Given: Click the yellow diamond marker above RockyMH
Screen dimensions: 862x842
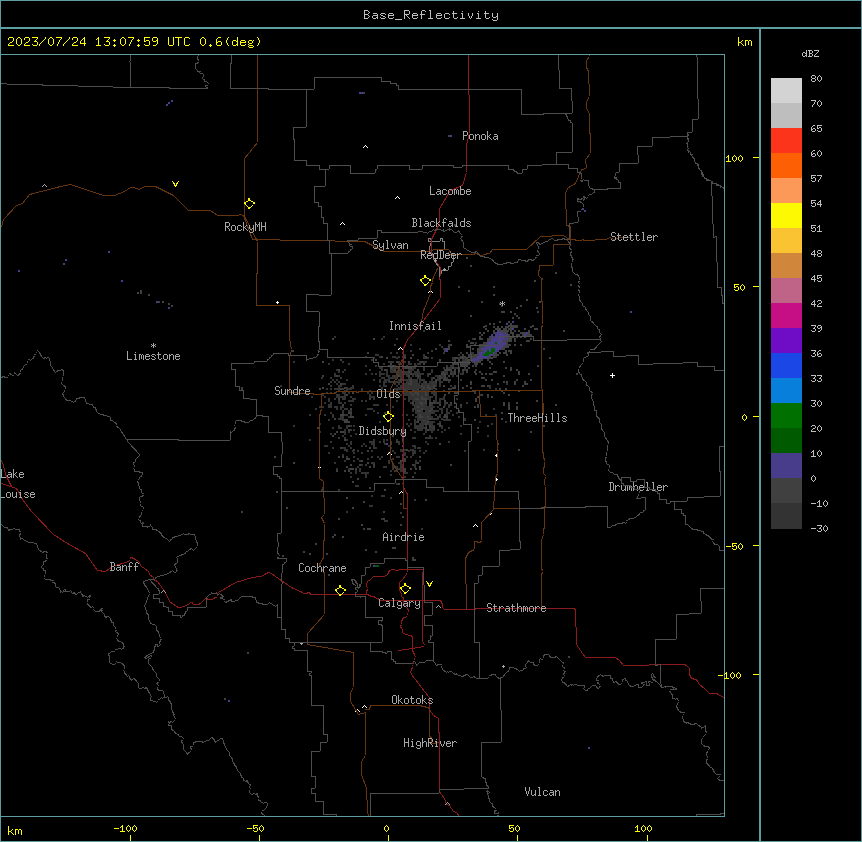Looking at the screenshot, I should tap(249, 204).
